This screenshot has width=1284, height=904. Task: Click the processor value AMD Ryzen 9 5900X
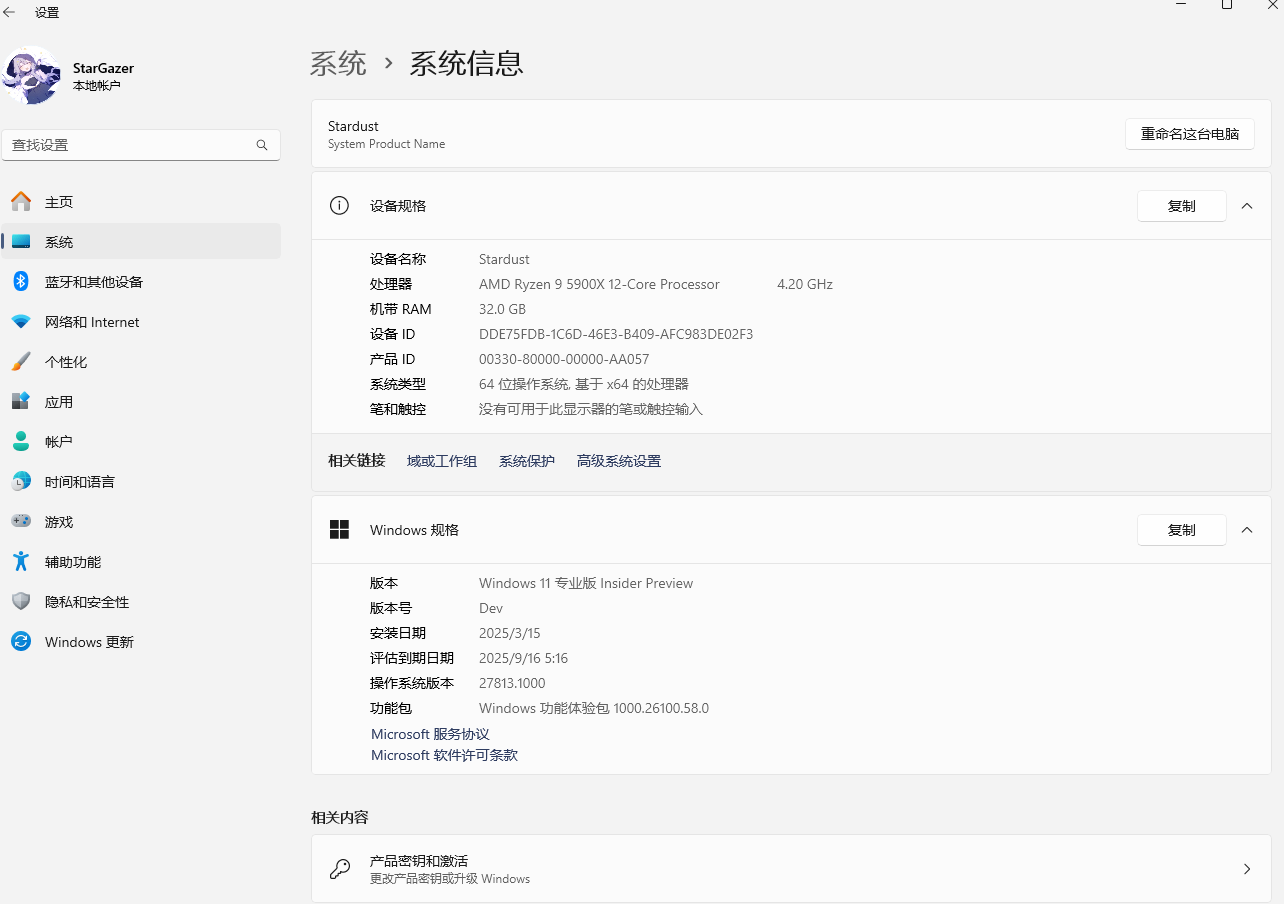(x=599, y=284)
